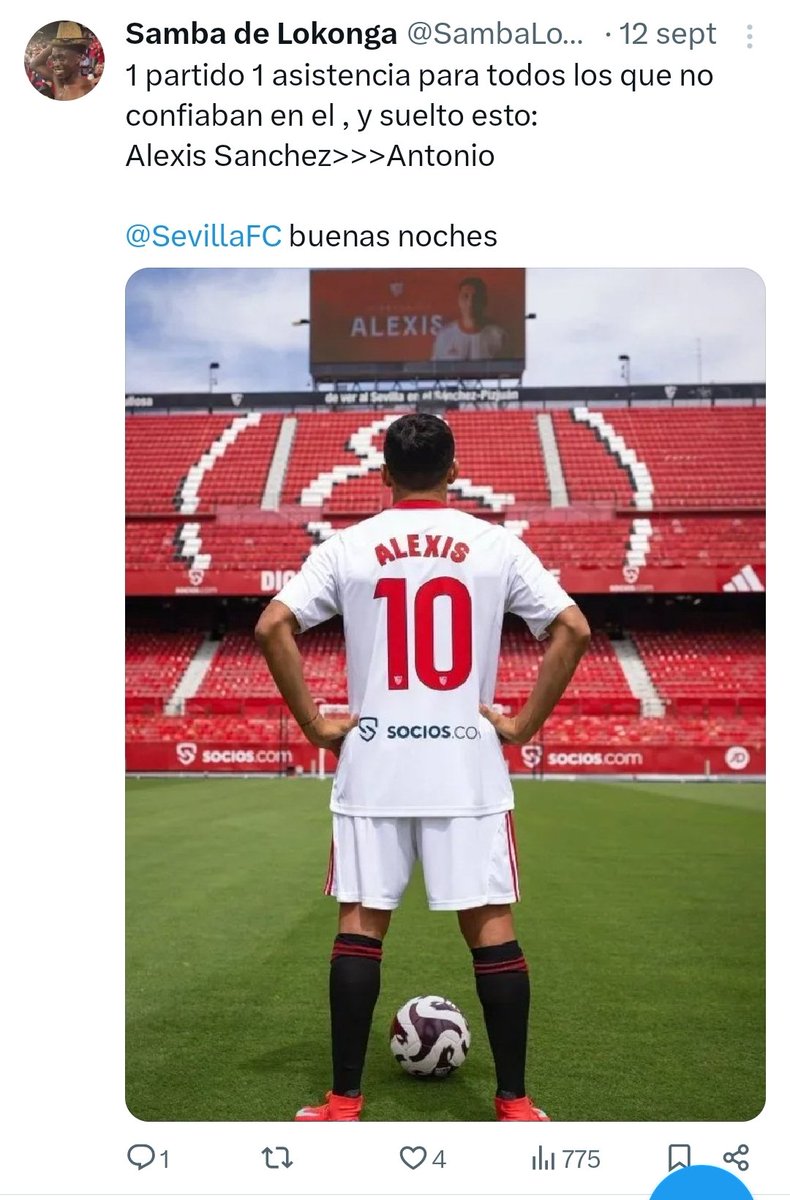Click the tweet's first text line
The image size is (790, 1200).
(420, 75)
